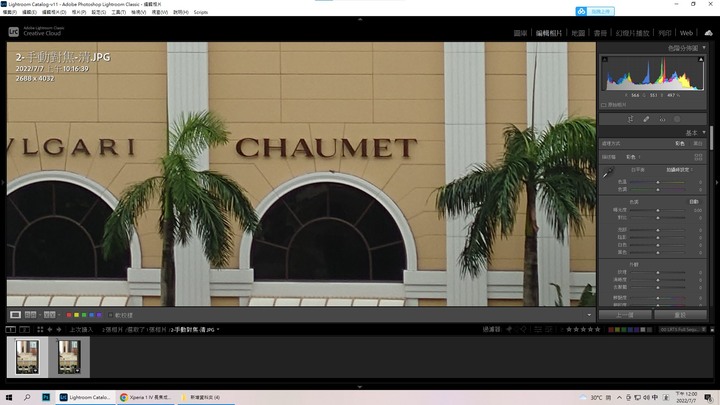Open the profile color dropdown
This screenshot has height=405, width=720.
[x=633, y=157]
